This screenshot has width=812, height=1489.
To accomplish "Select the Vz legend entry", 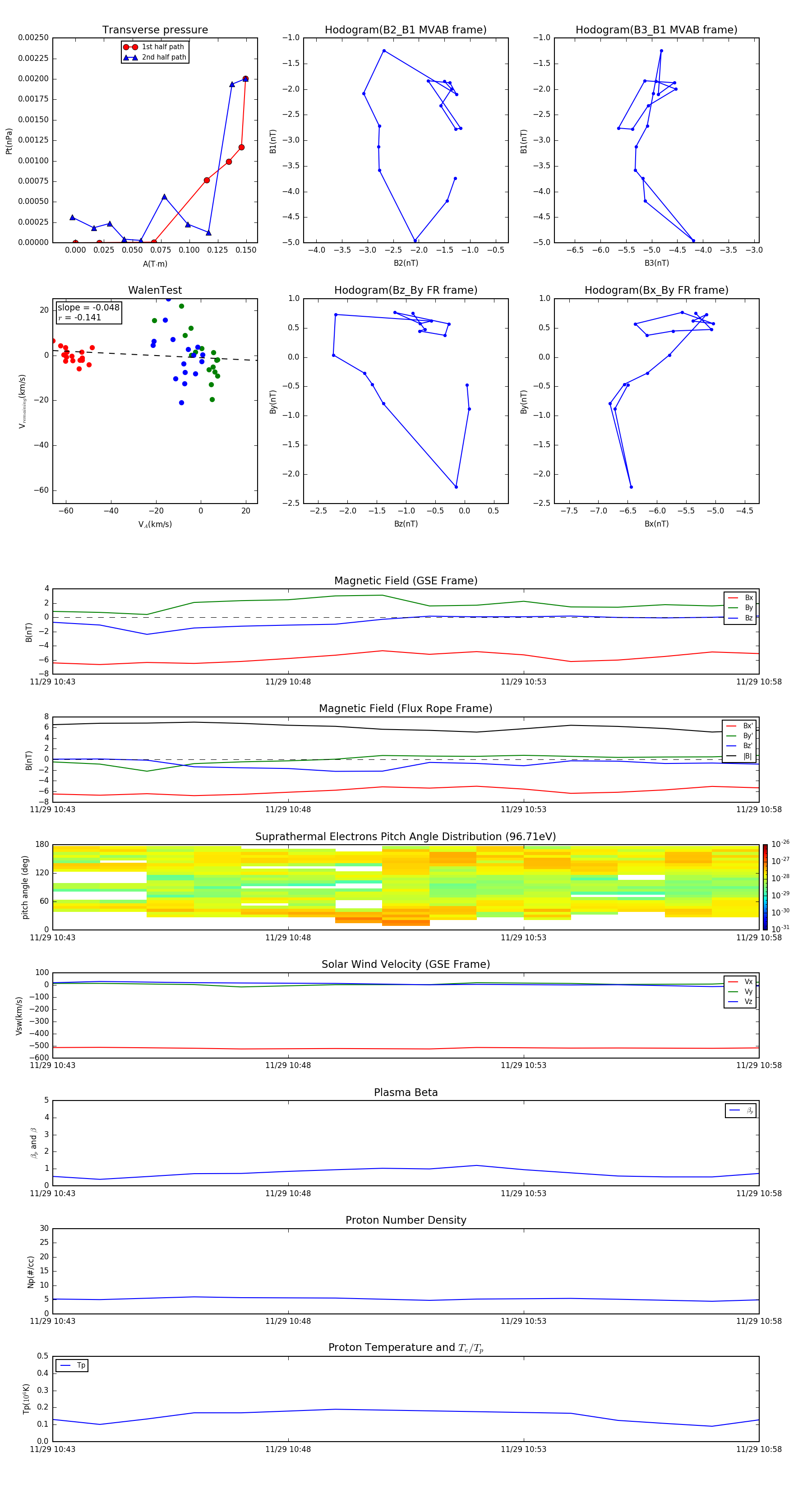I will 740,1001.
